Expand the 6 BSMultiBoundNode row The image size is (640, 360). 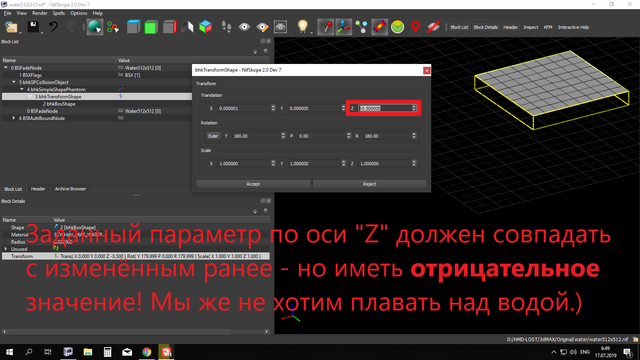[x=14, y=118]
